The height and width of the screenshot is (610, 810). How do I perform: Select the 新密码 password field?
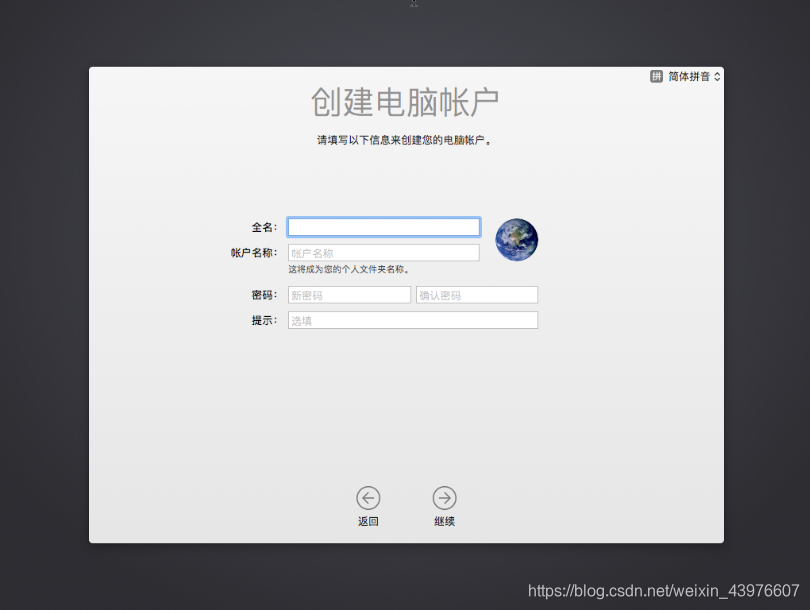[349, 294]
